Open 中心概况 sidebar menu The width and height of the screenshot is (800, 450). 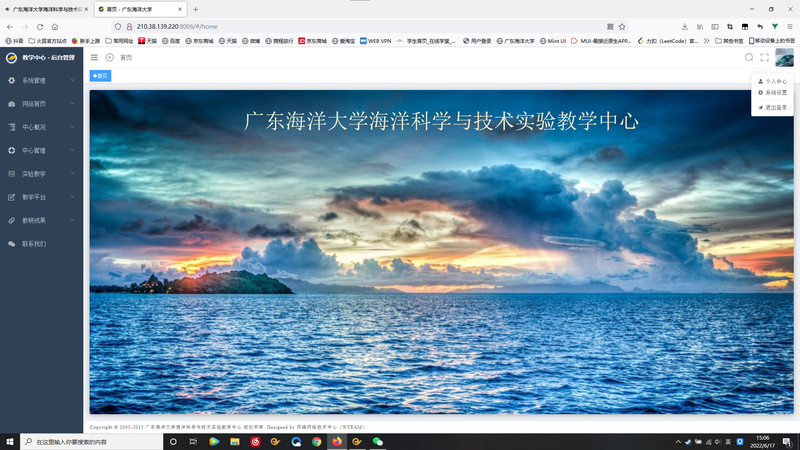pyautogui.click(x=41, y=127)
